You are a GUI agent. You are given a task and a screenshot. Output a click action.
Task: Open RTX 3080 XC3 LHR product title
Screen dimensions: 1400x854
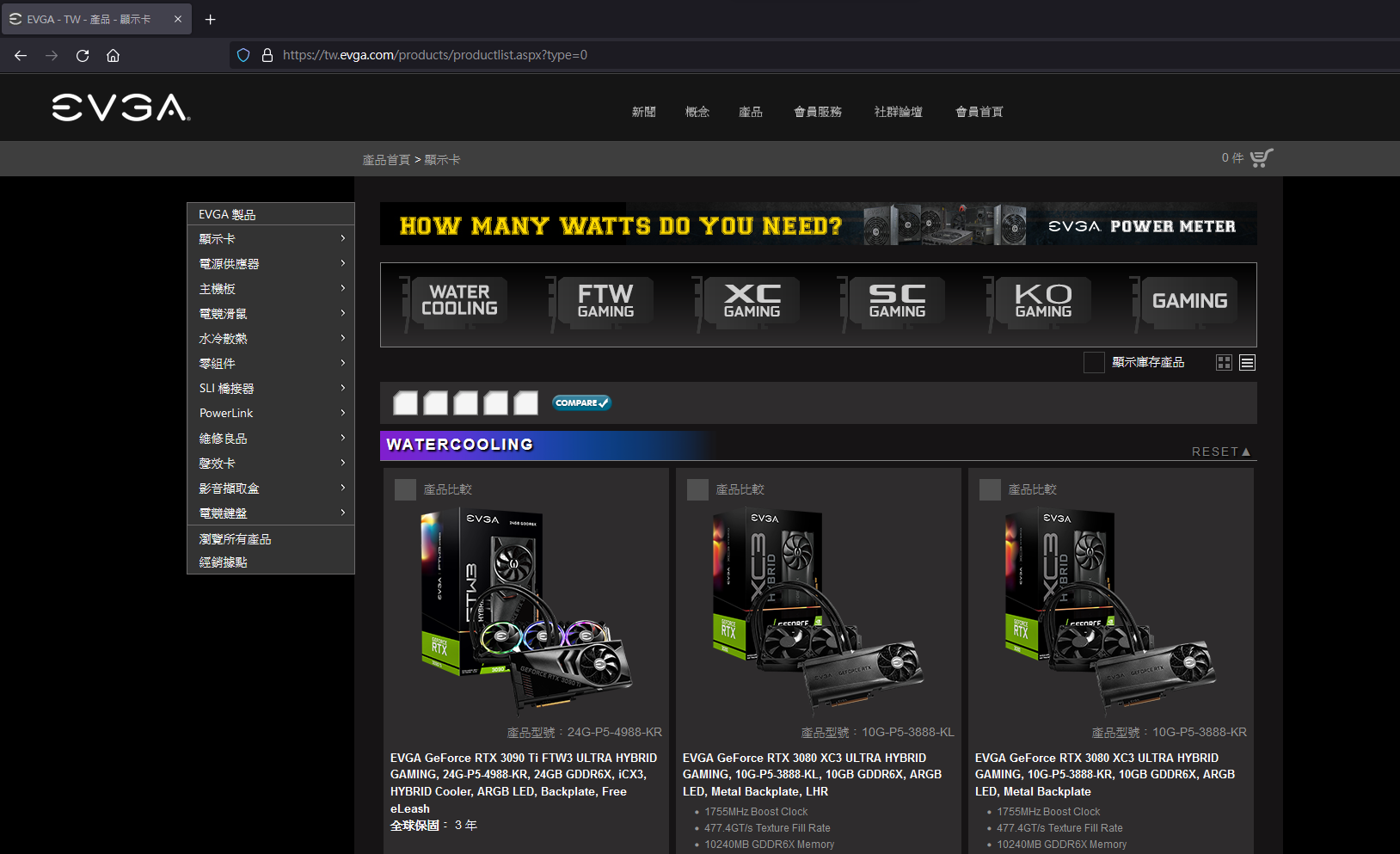tap(812, 775)
